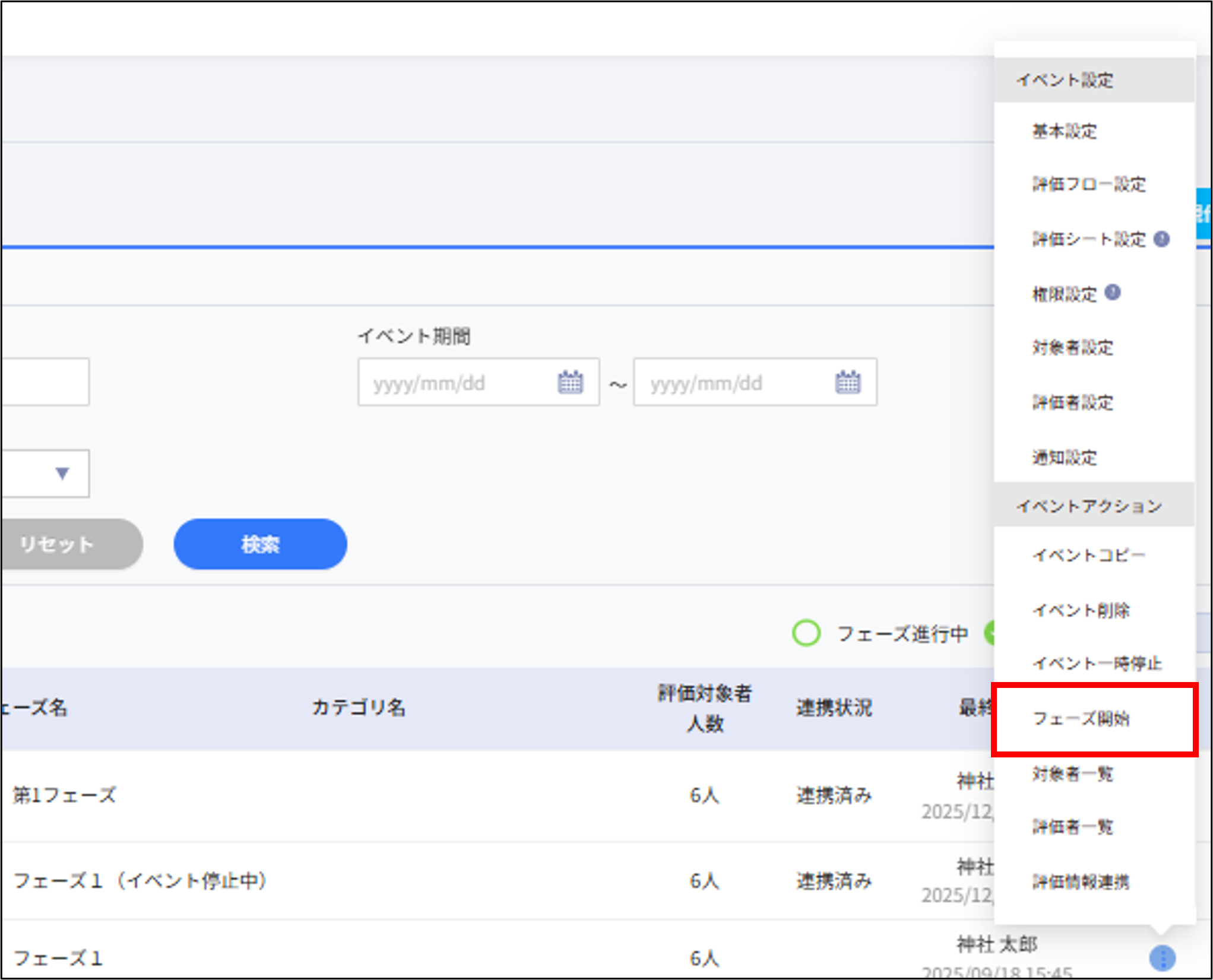Click the info badge beside 権限設定

(x=1113, y=291)
